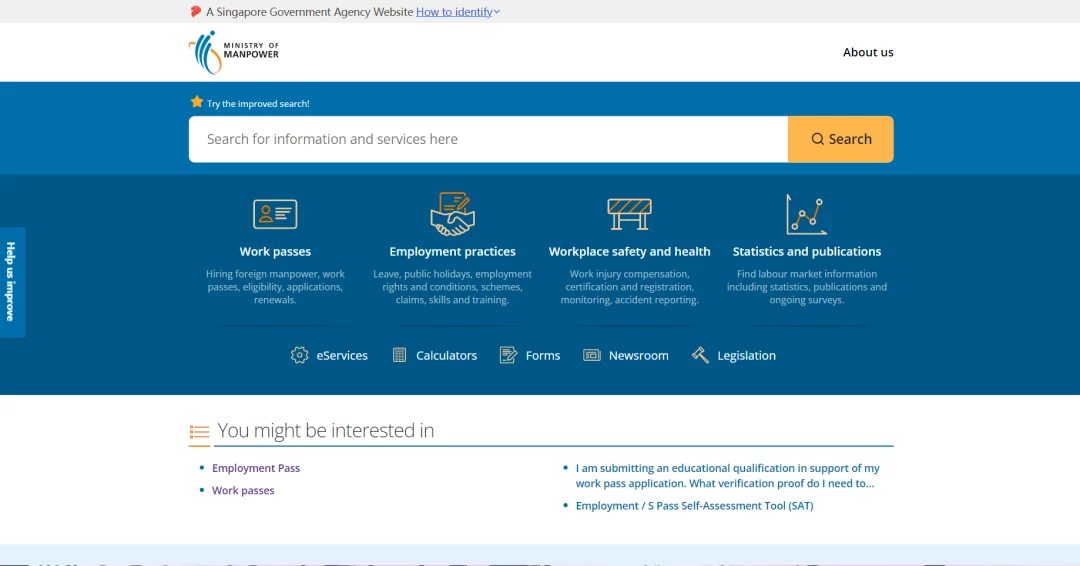Open the eServices menu link

[342, 355]
